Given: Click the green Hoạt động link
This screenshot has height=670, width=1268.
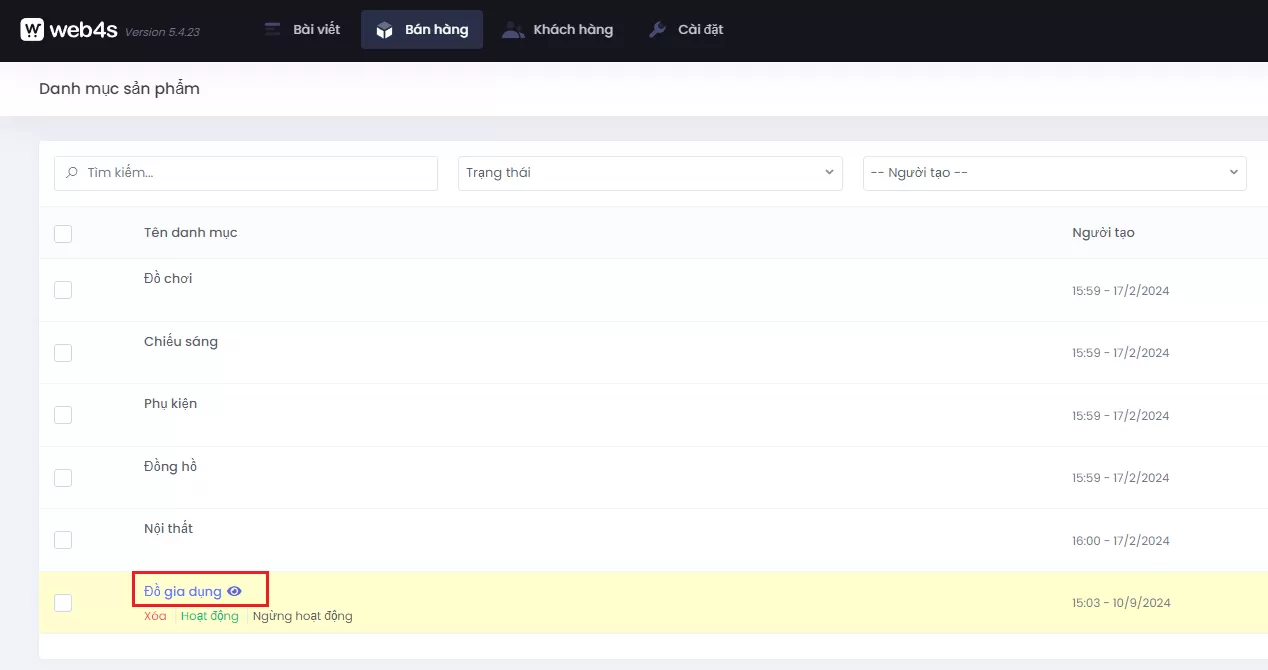Looking at the screenshot, I should [x=210, y=616].
